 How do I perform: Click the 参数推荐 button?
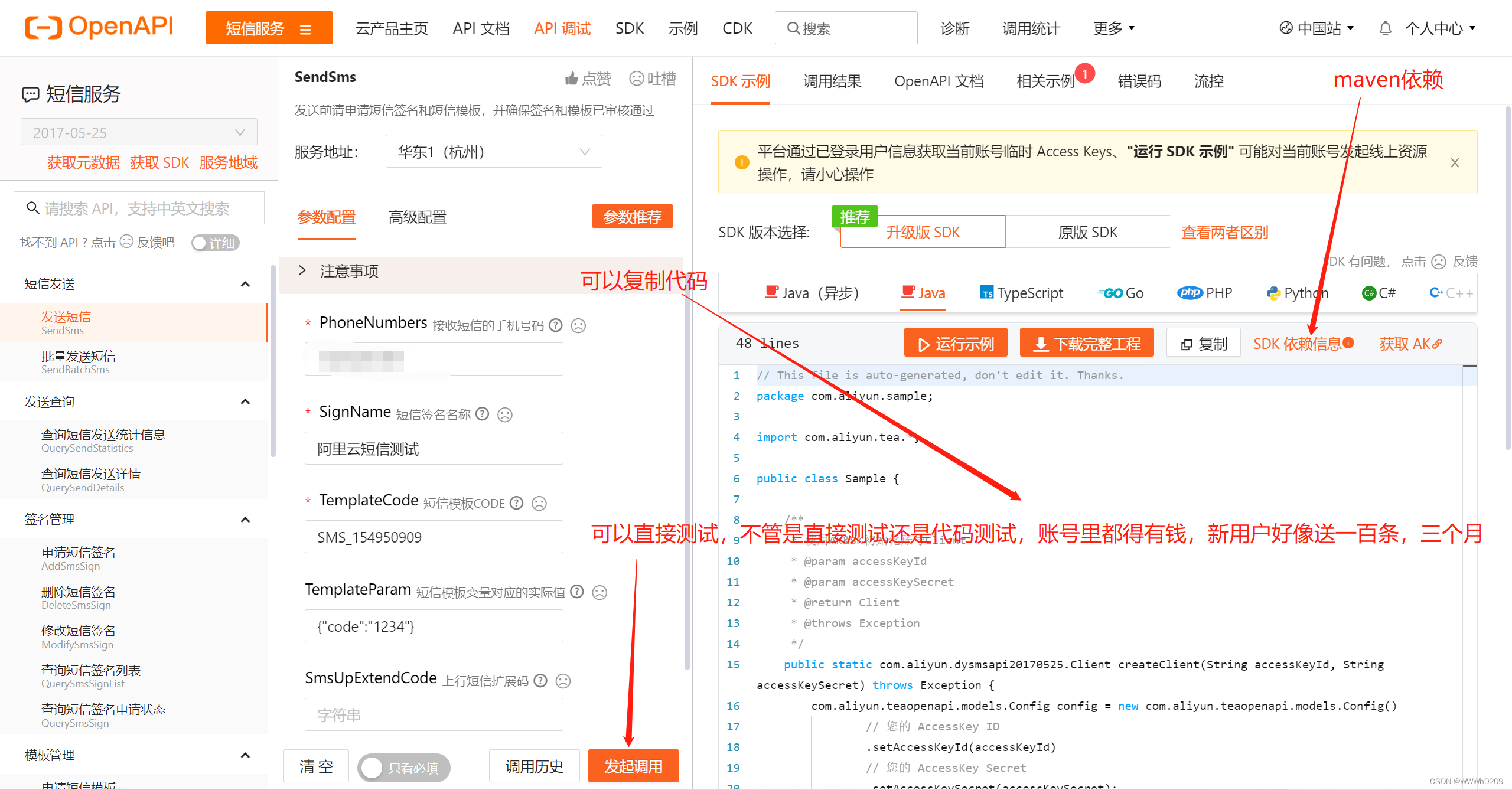point(632,217)
